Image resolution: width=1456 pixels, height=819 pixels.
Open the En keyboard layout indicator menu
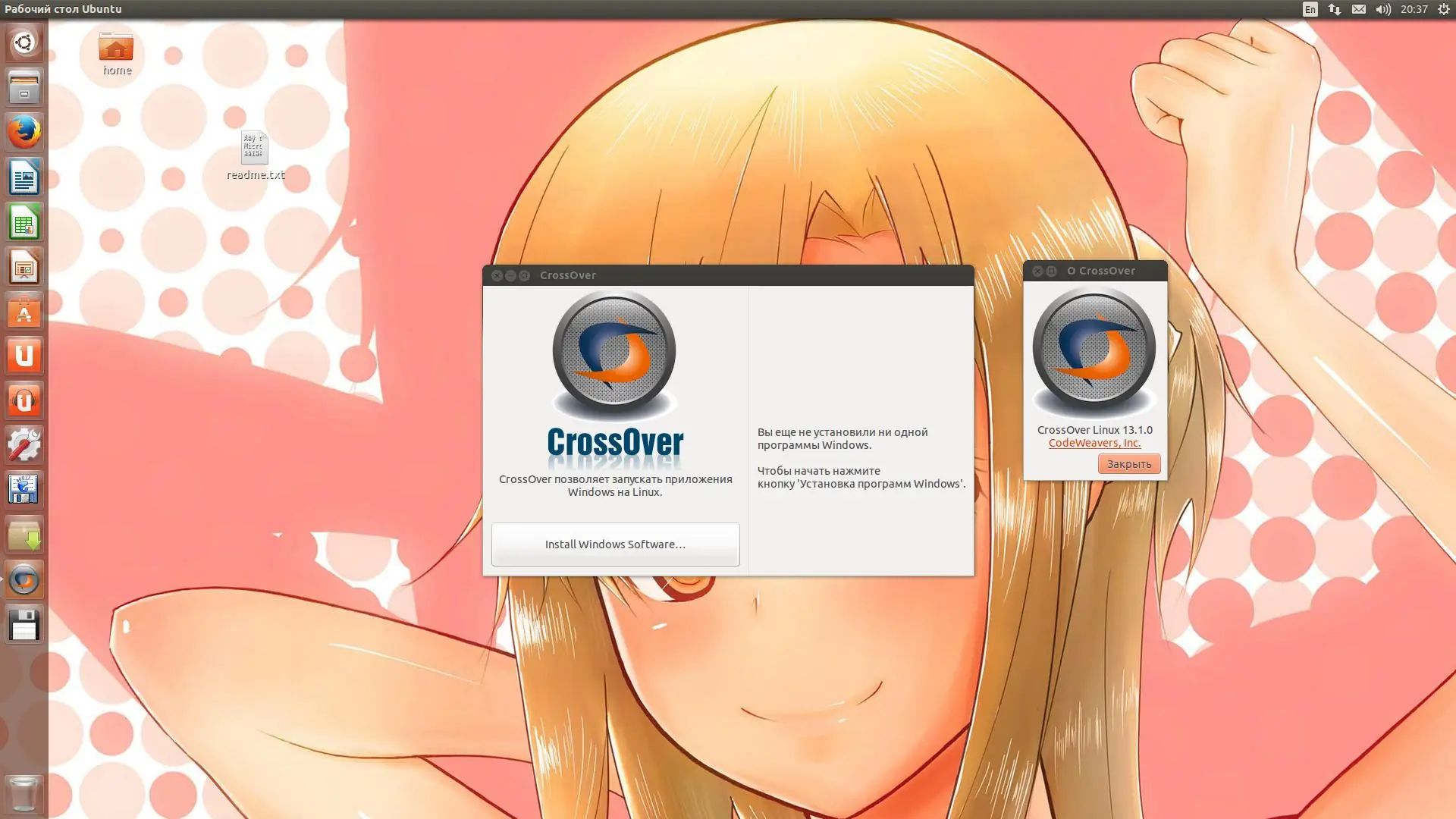pyautogui.click(x=1310, y=9)
